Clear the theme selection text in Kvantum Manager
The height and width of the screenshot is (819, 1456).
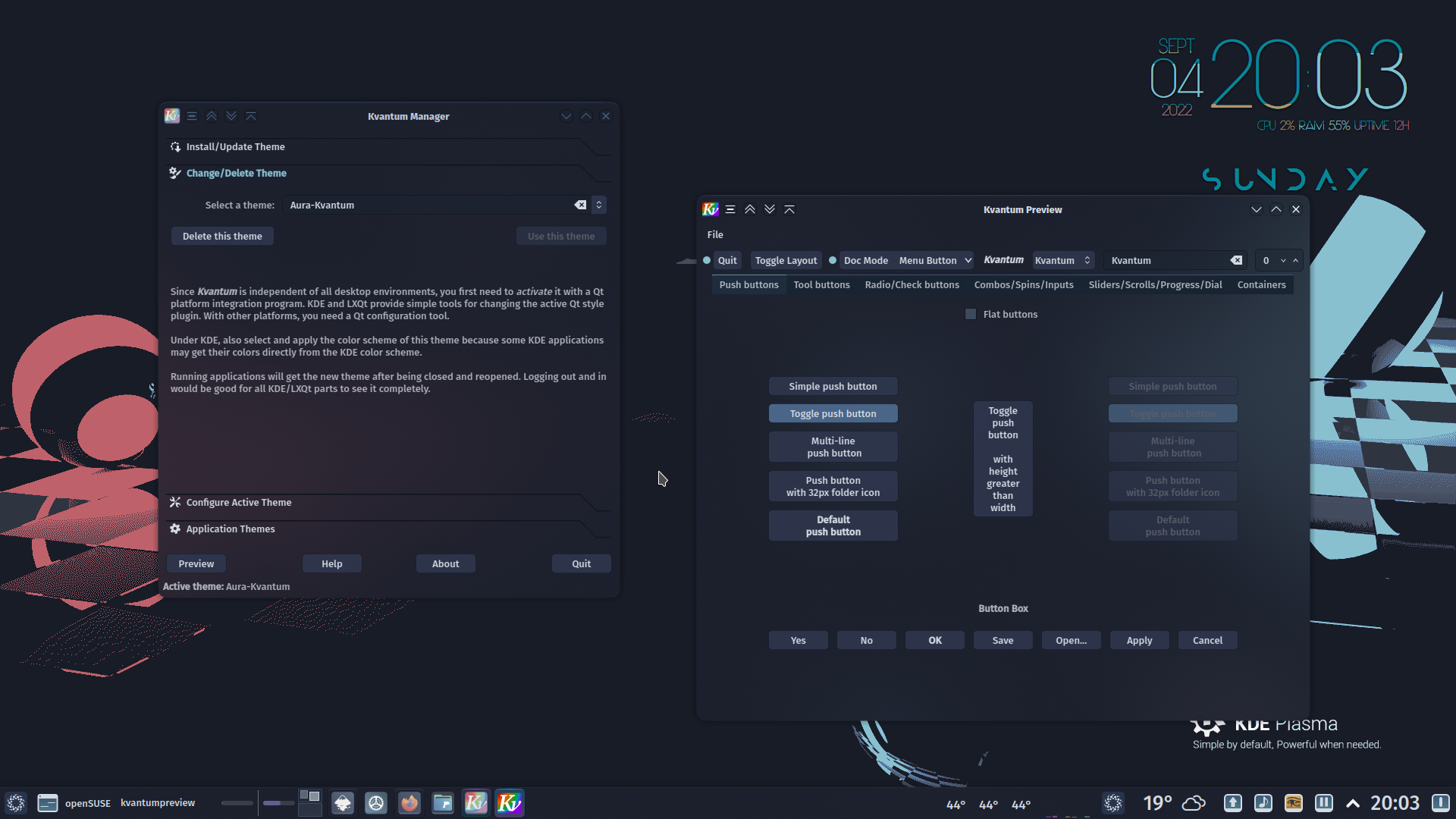pyautogui.click(x=580, y=205)
